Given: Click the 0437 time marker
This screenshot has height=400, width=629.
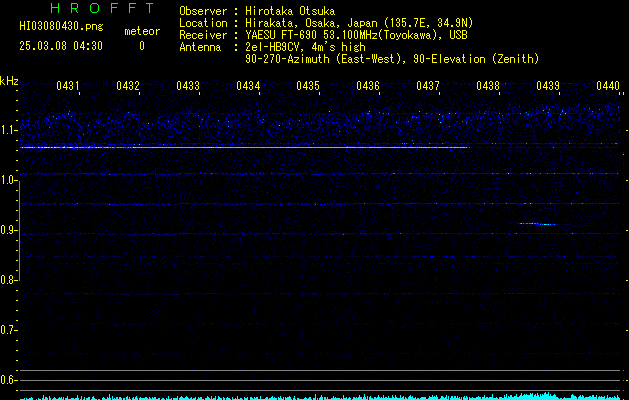Looking at the screenshot, I should pyautogui.click(x=428, y=85).
